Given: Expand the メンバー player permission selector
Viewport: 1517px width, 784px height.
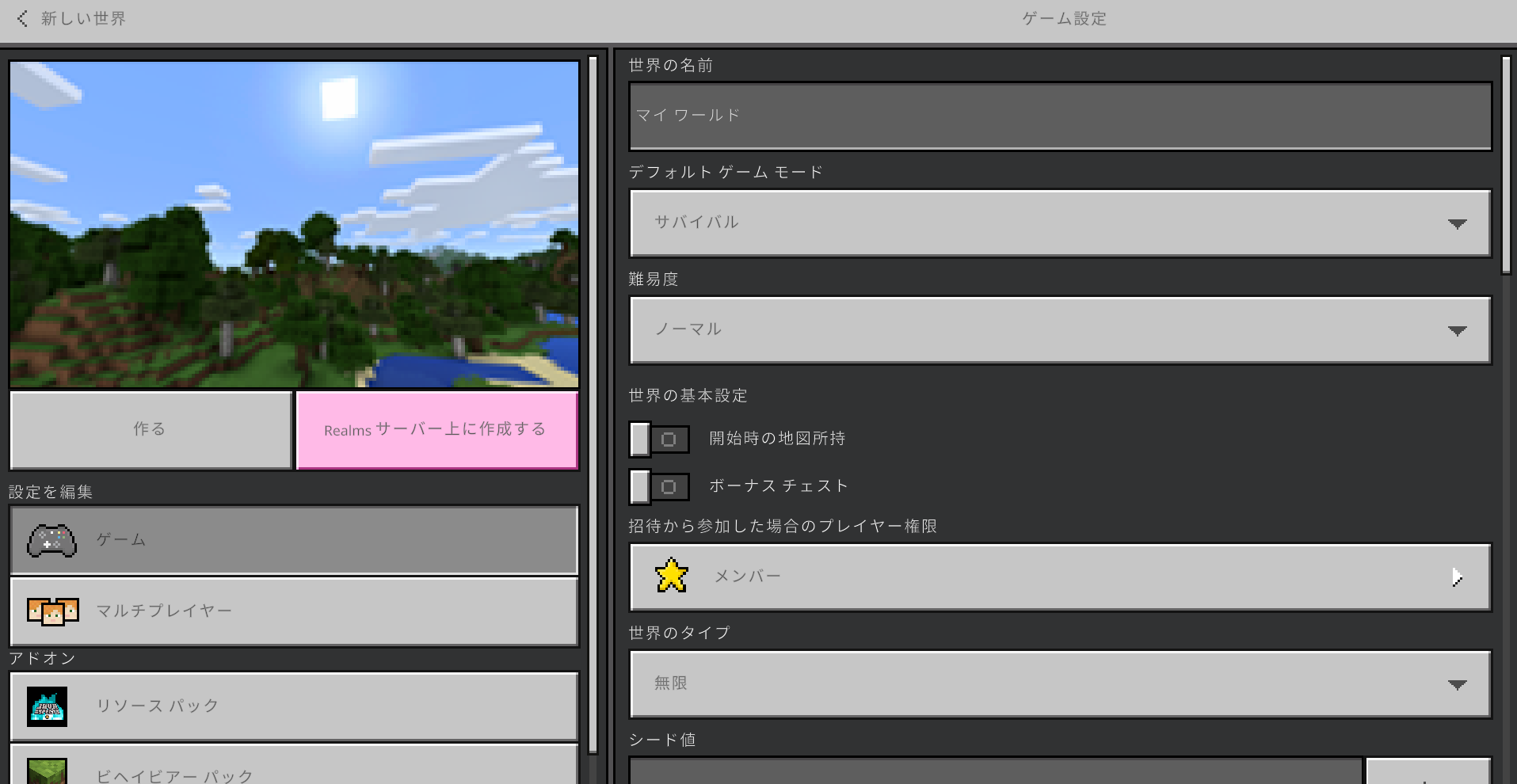Looking at the screenshot, I should point(1060,577).
